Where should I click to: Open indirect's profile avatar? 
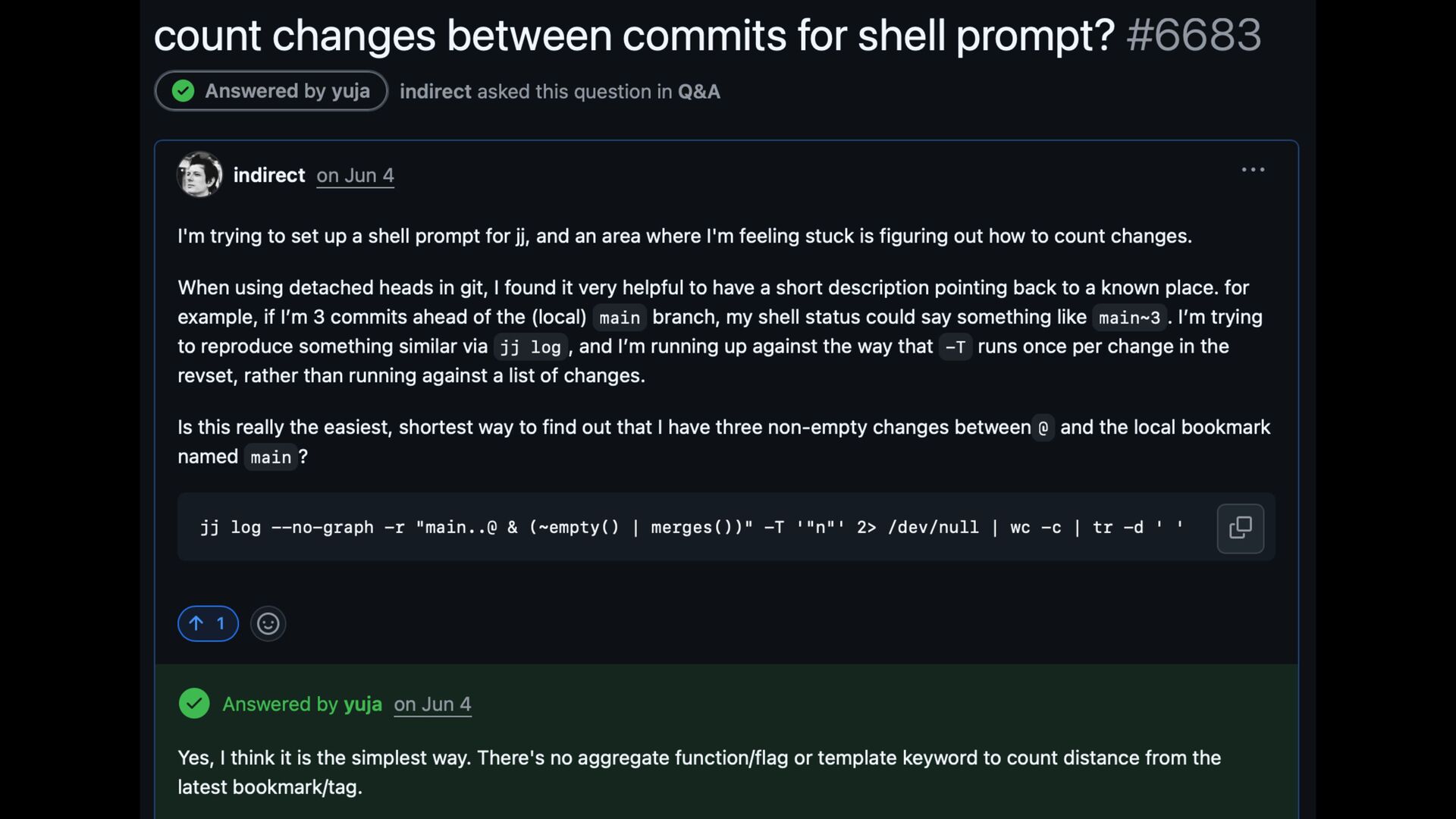click(x=199, y=174)
